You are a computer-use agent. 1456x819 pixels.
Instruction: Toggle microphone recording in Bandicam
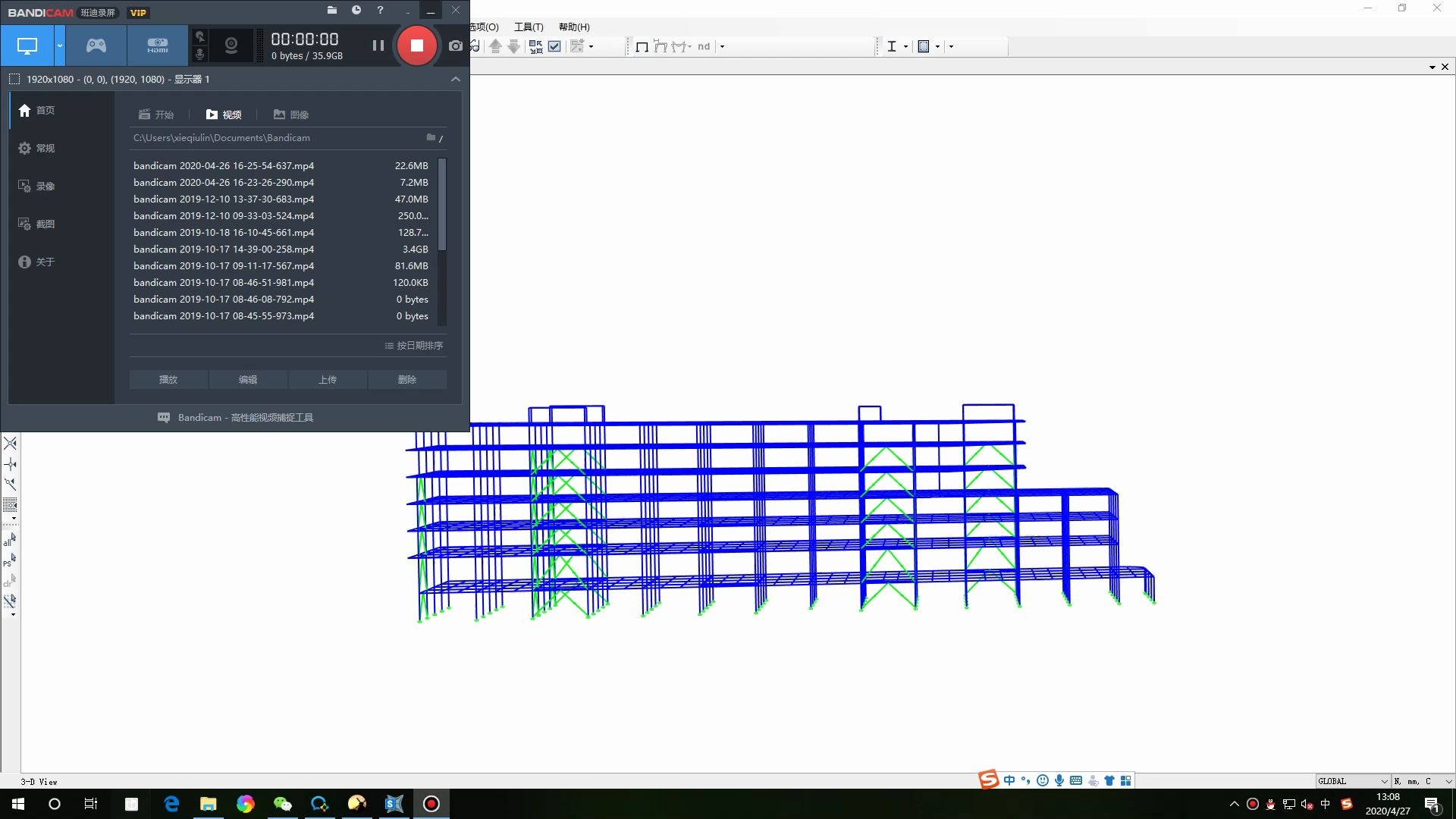pos(199,55)
